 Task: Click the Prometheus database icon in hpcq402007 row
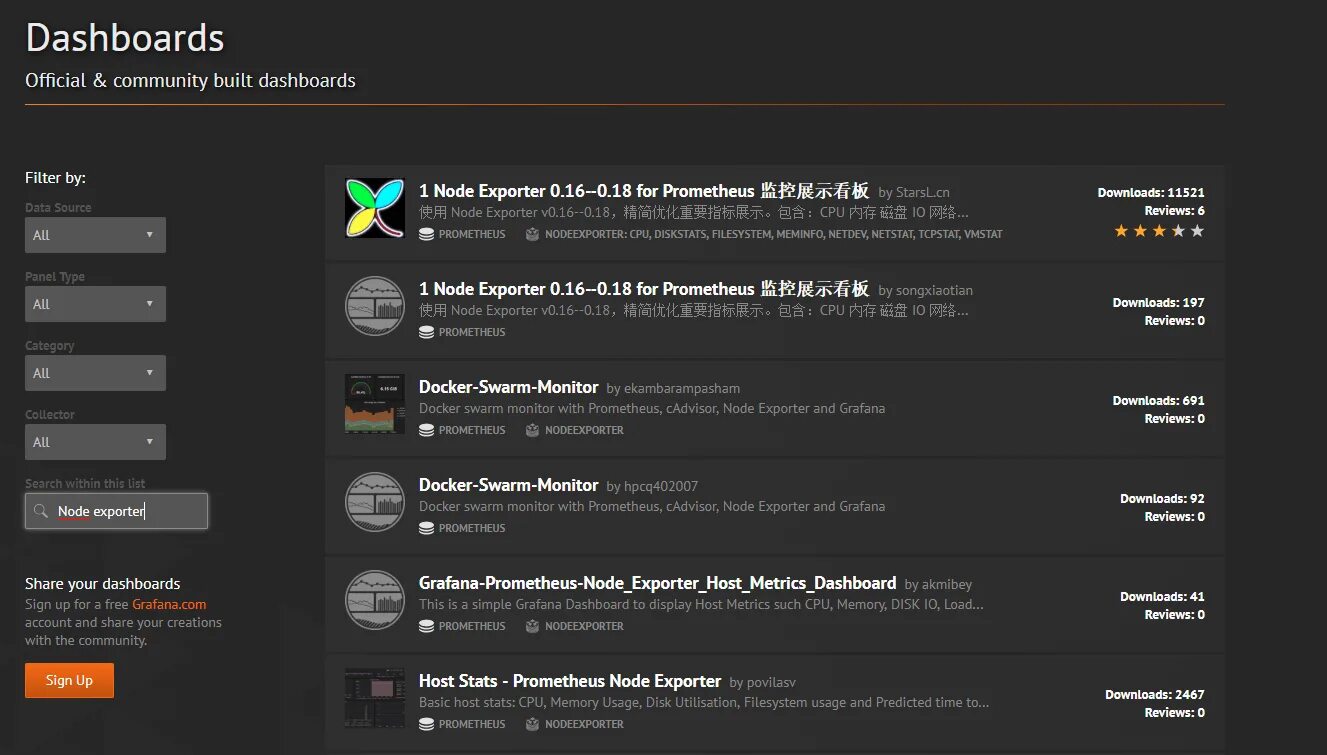coord(426,528)
